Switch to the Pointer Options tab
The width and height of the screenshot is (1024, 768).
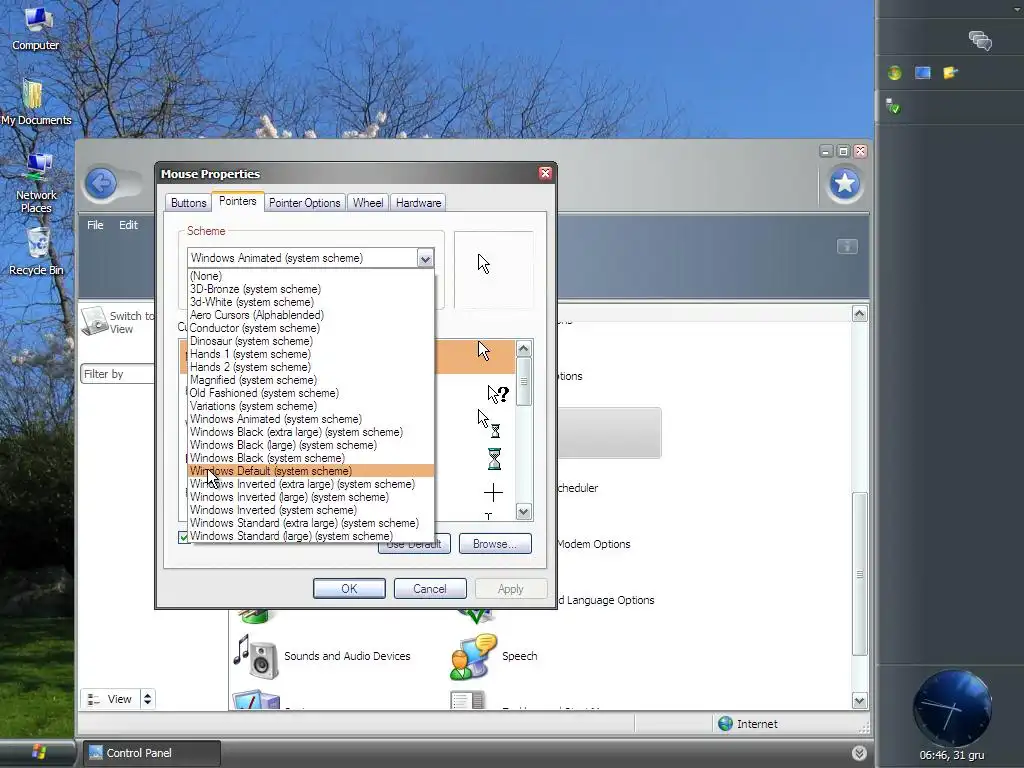point(304,202)
